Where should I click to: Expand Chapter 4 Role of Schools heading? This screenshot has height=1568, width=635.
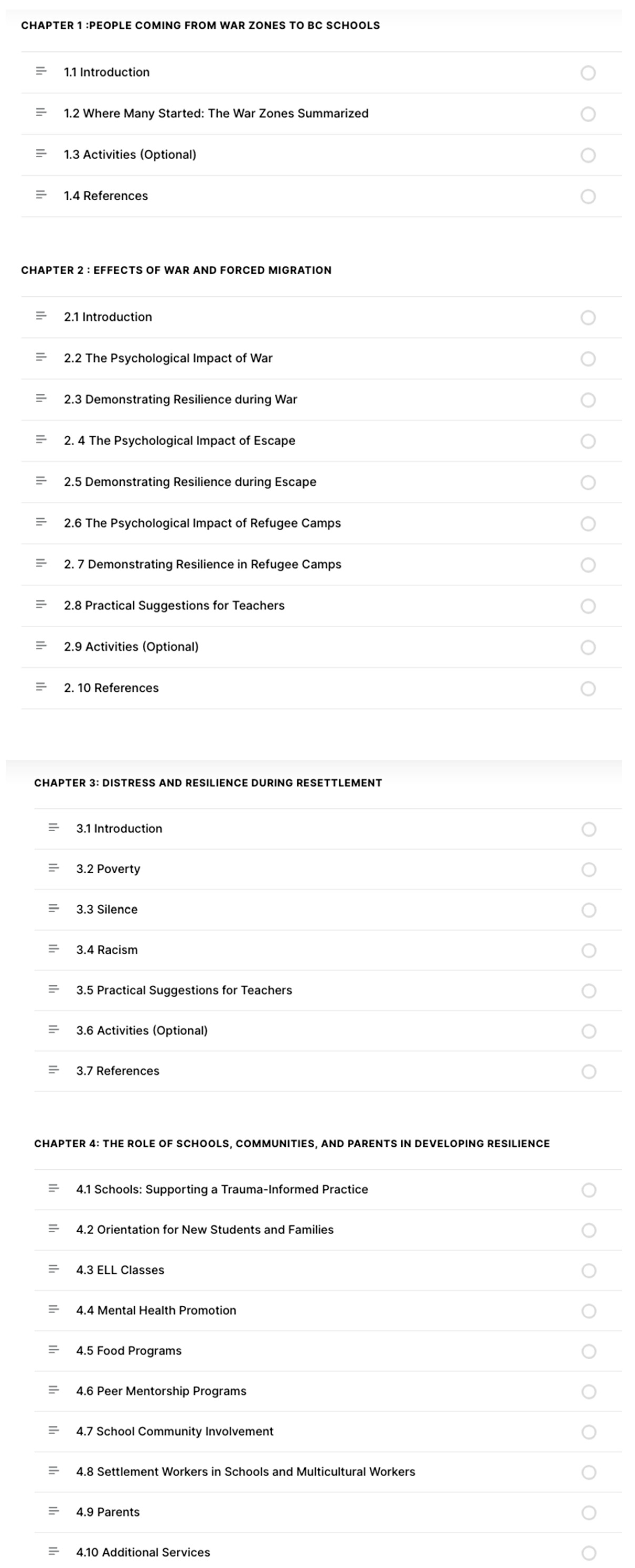click(x=292, y=1144)
